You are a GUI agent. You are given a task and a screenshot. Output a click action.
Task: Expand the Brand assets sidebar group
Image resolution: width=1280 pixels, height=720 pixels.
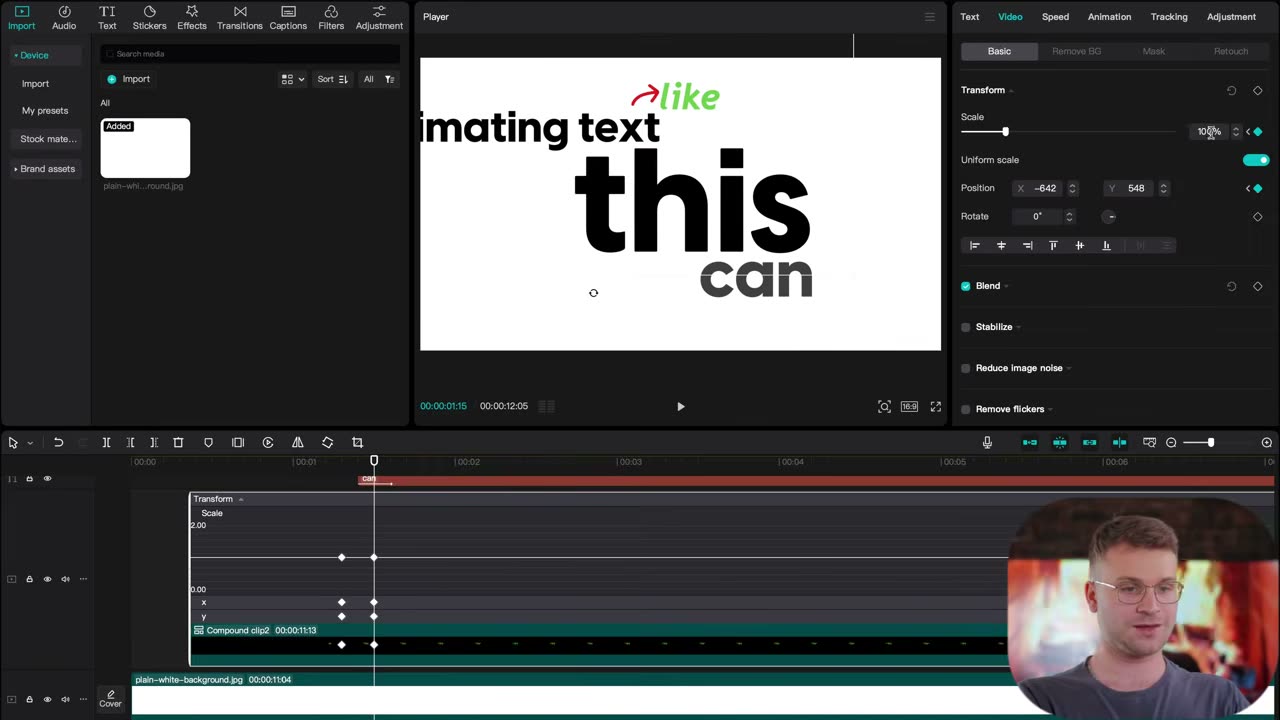(44, 169)
